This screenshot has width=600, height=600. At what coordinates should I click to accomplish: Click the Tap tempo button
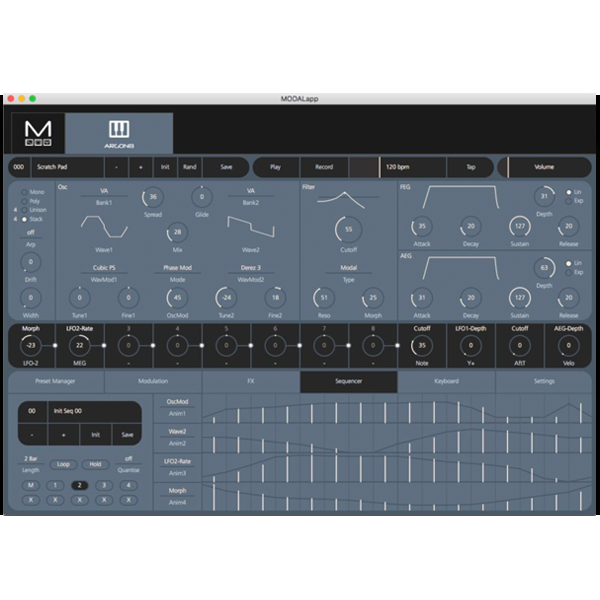469,167
